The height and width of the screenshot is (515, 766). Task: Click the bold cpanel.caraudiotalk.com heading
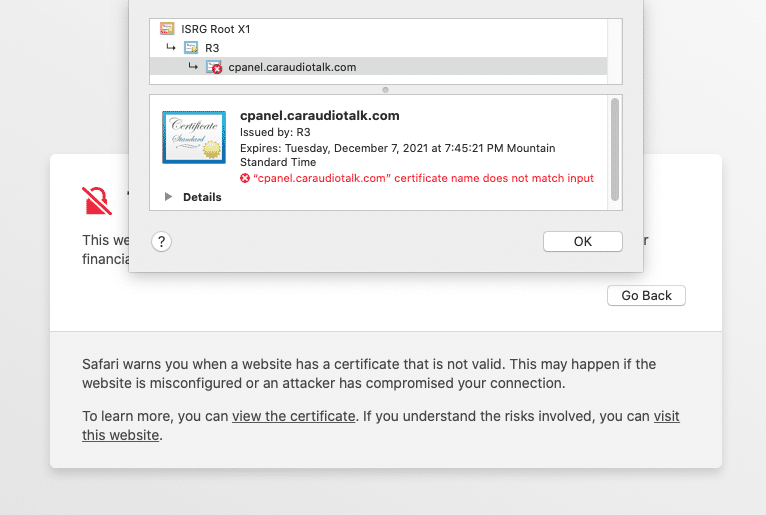tap(320, 116)
